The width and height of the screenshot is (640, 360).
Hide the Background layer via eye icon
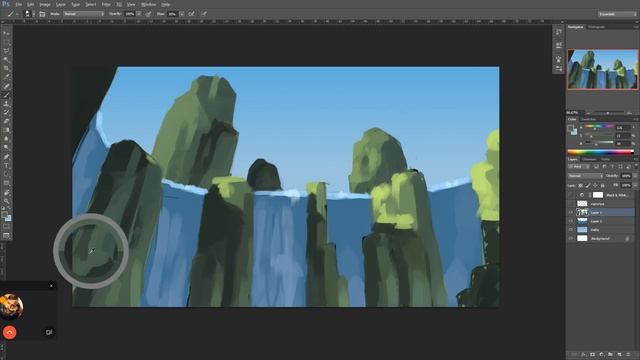coord(570,238)
